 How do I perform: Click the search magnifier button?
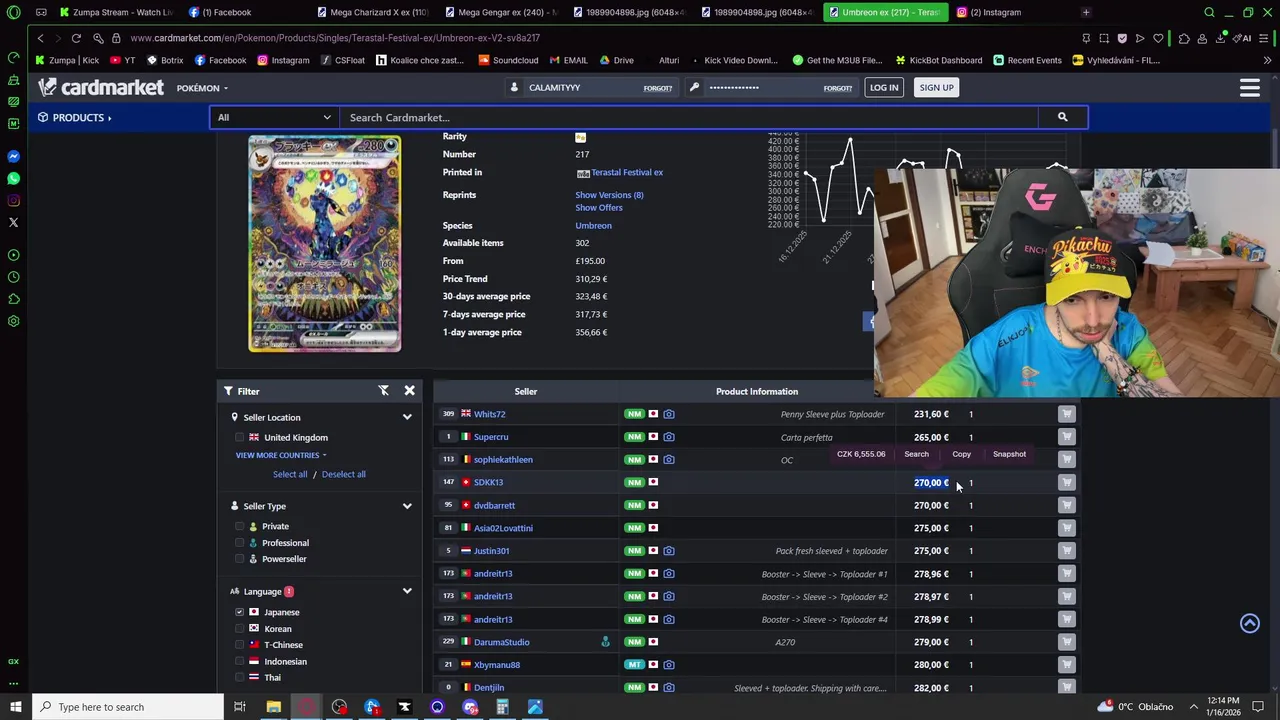pyautogui.click(x=1062, y=117)
